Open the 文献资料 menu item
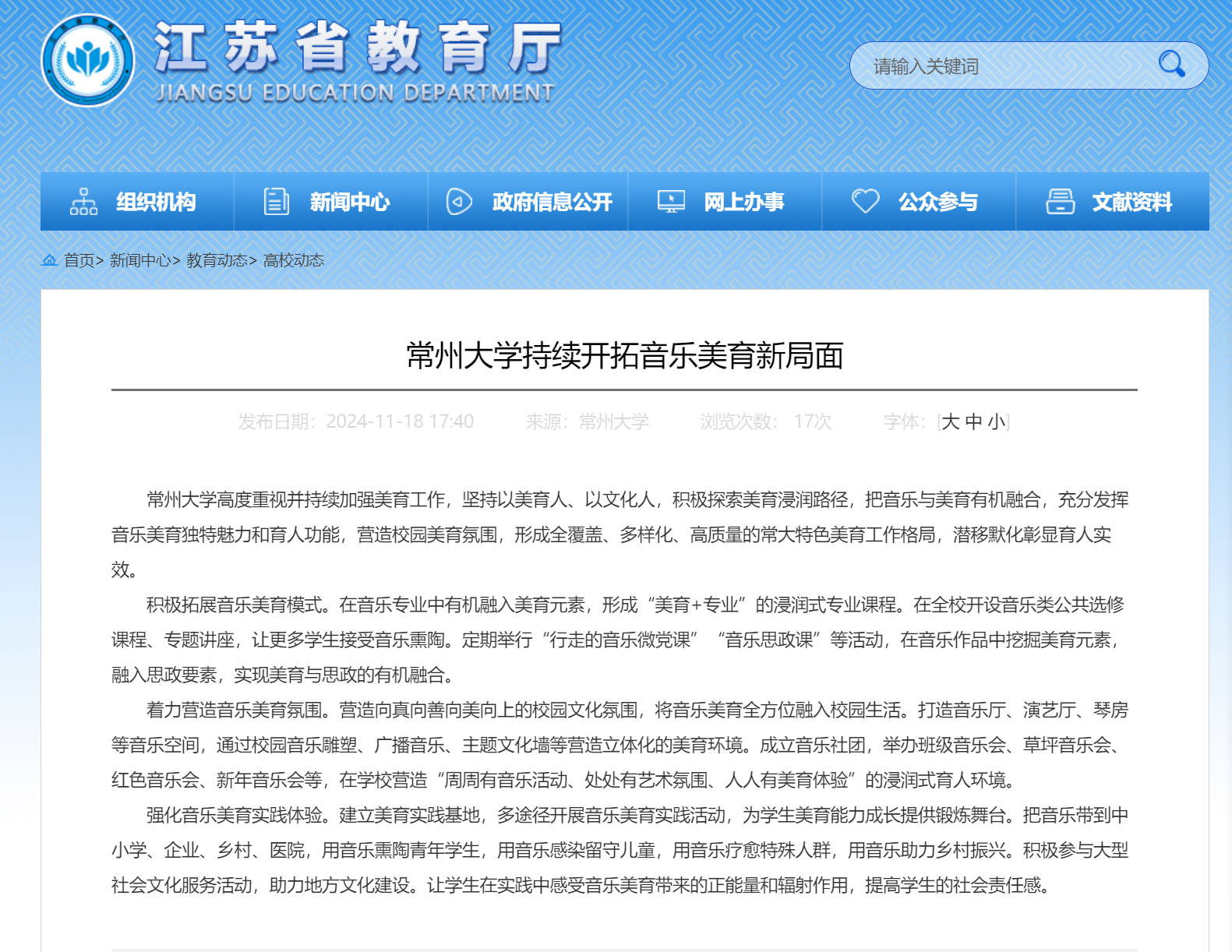Image resolution: width=1232 pixels, height=952 pixels. pos(1131,203)
